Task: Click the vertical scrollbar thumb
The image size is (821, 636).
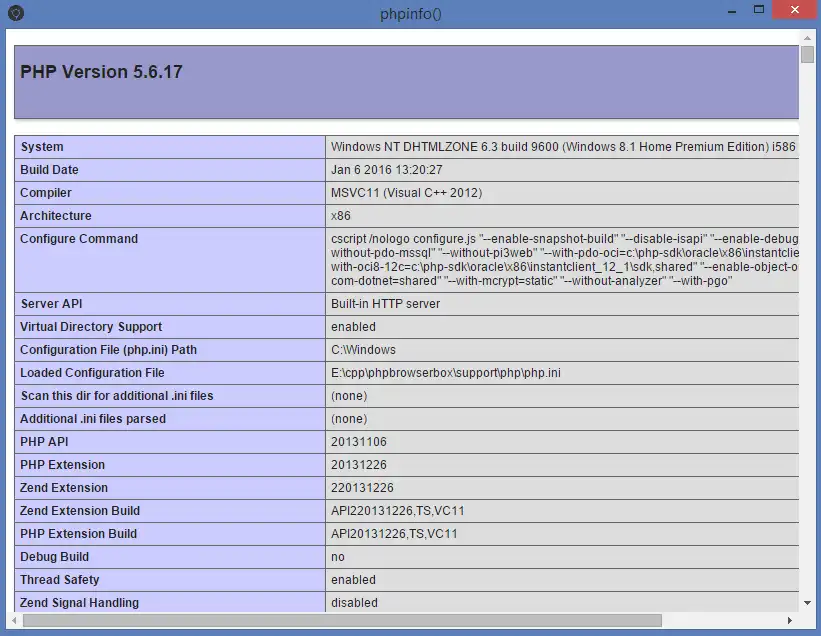Action: tap(807, 54)
